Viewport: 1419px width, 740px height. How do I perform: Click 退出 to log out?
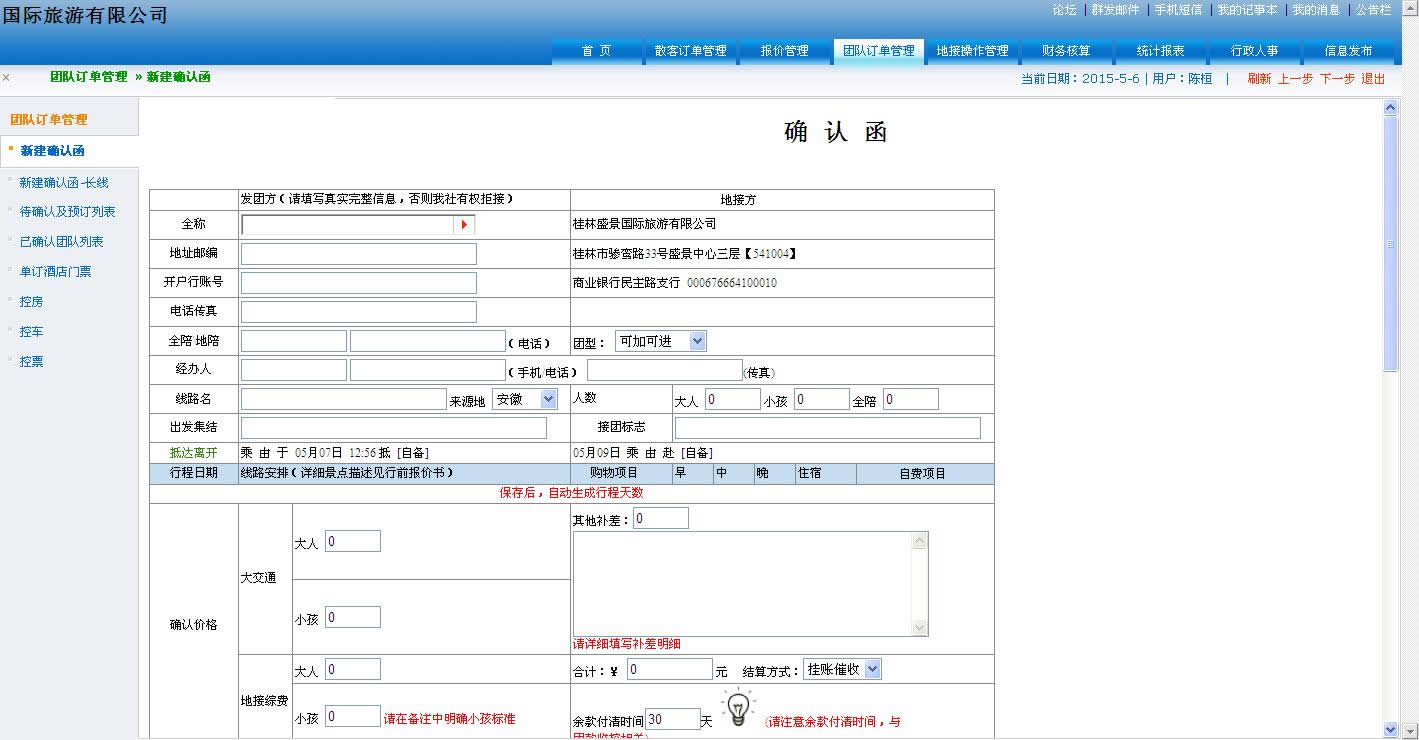(x=1373, y=79)
